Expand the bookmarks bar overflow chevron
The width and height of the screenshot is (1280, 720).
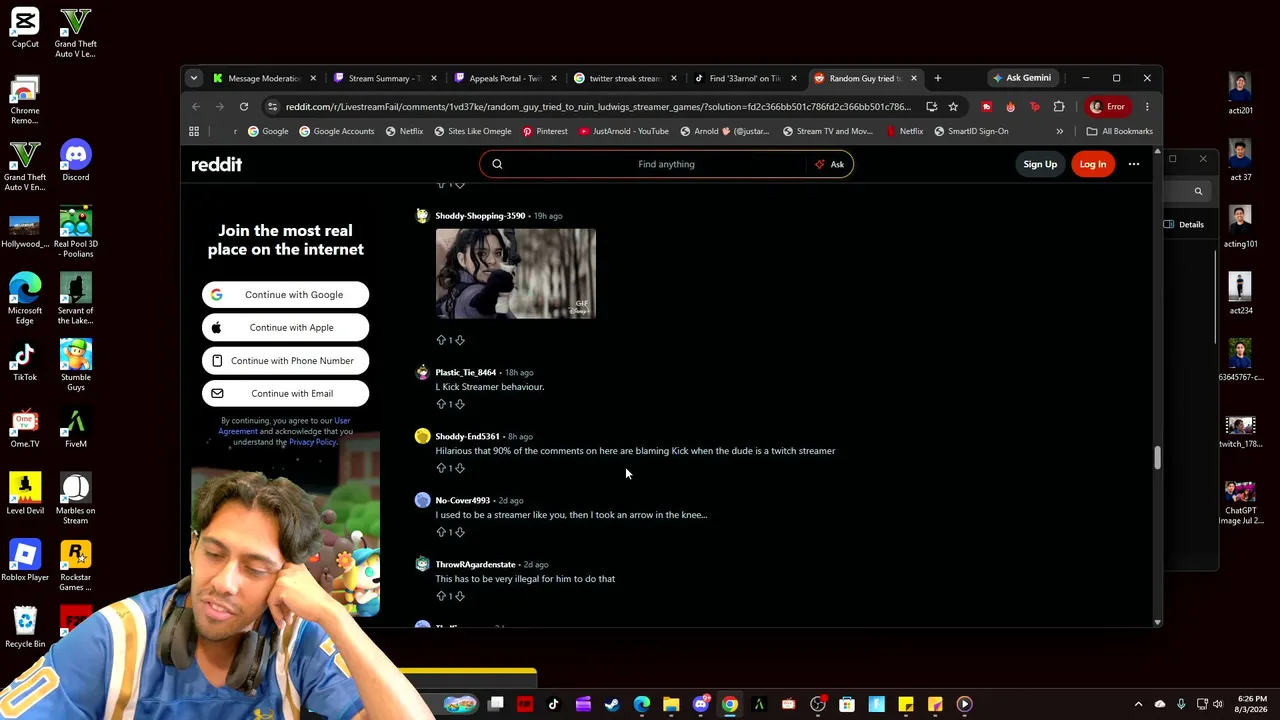click(x=1059, y=131)
